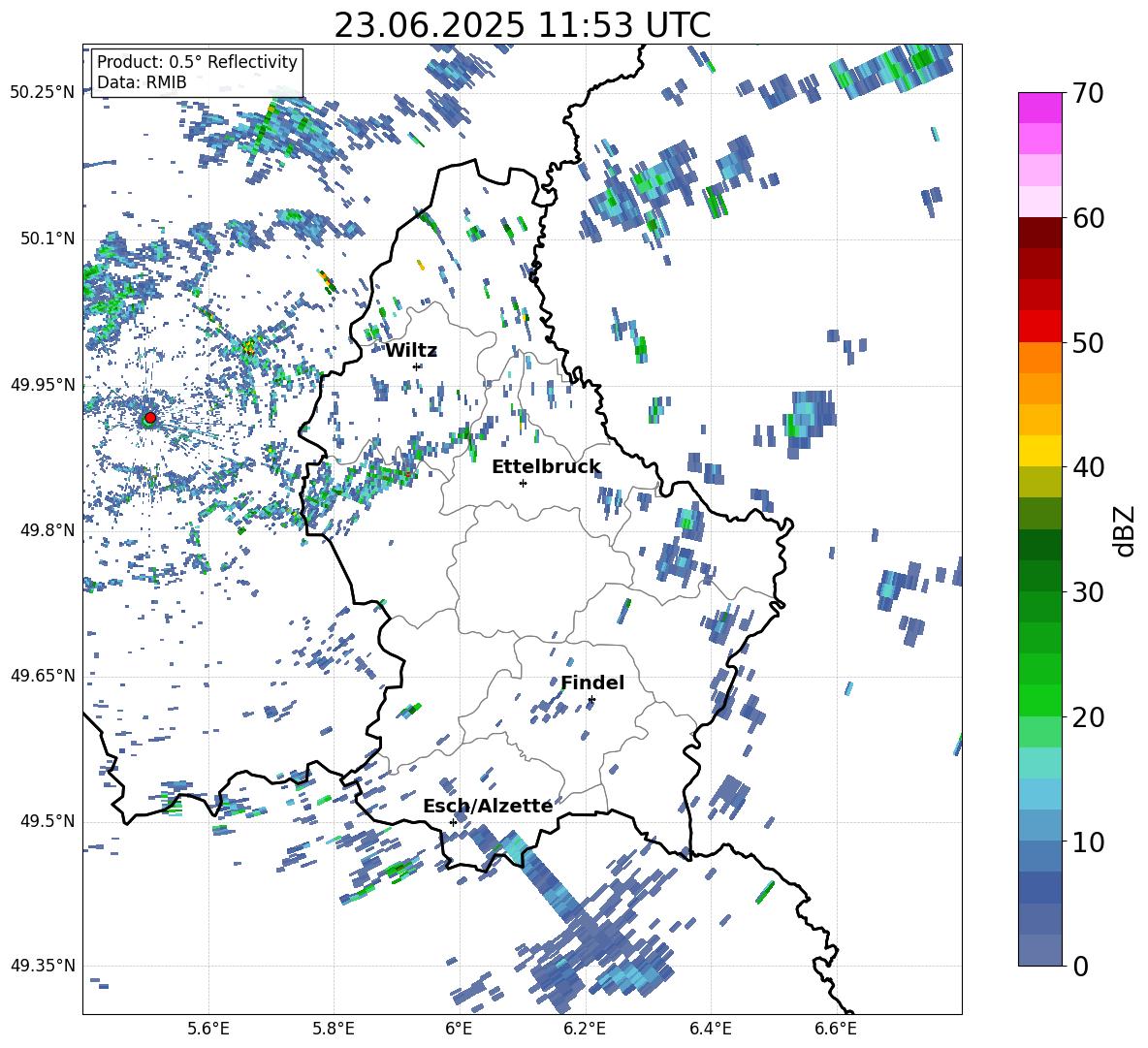Click the 49.35°N latitude label

[43, 966]
